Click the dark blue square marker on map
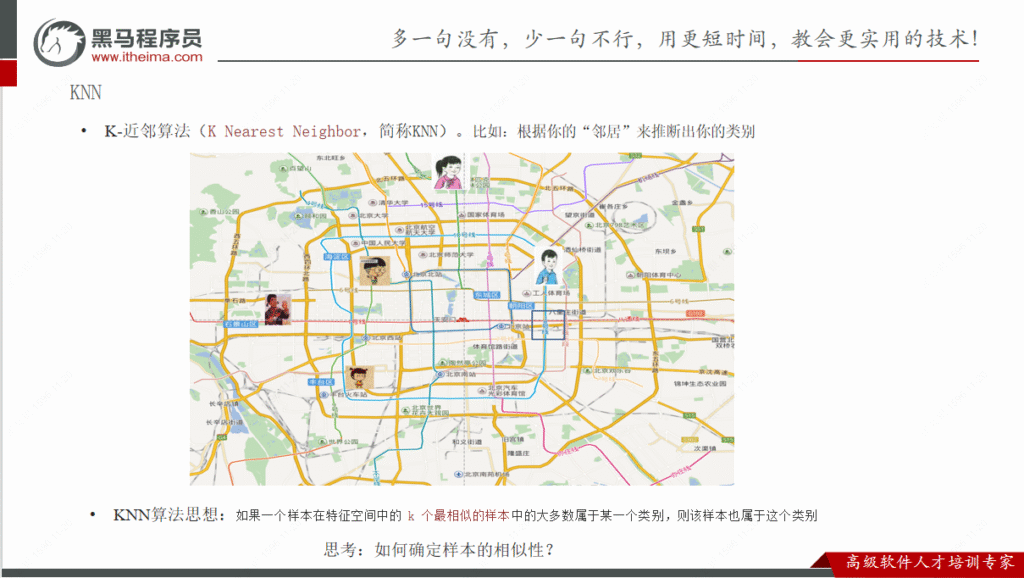This screenshot has height=578, width=1024. 546,324
